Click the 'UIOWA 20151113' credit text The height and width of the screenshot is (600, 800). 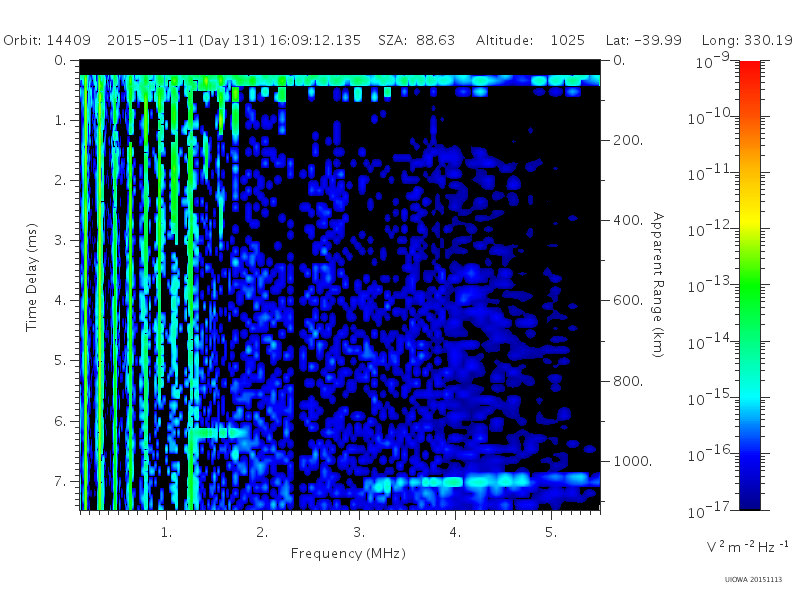click(x=753, y=580)
